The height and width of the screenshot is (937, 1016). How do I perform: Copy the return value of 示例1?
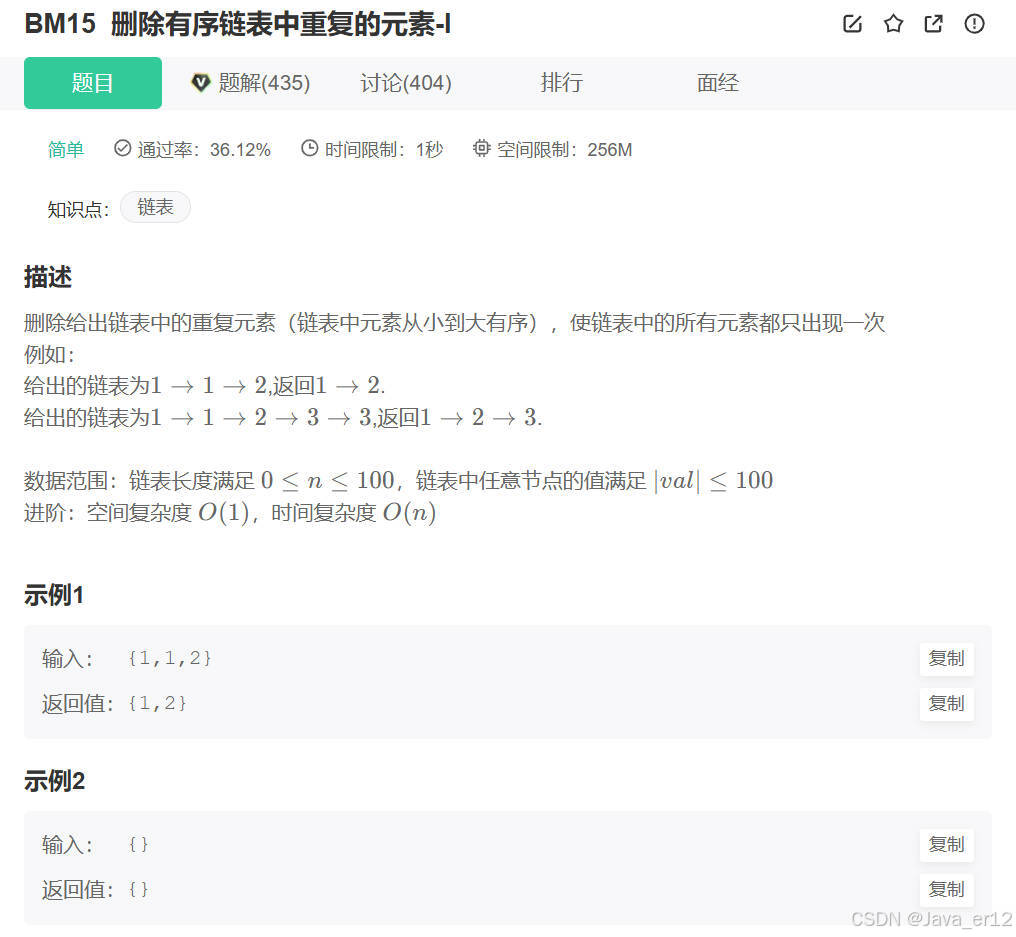(945, 704)
